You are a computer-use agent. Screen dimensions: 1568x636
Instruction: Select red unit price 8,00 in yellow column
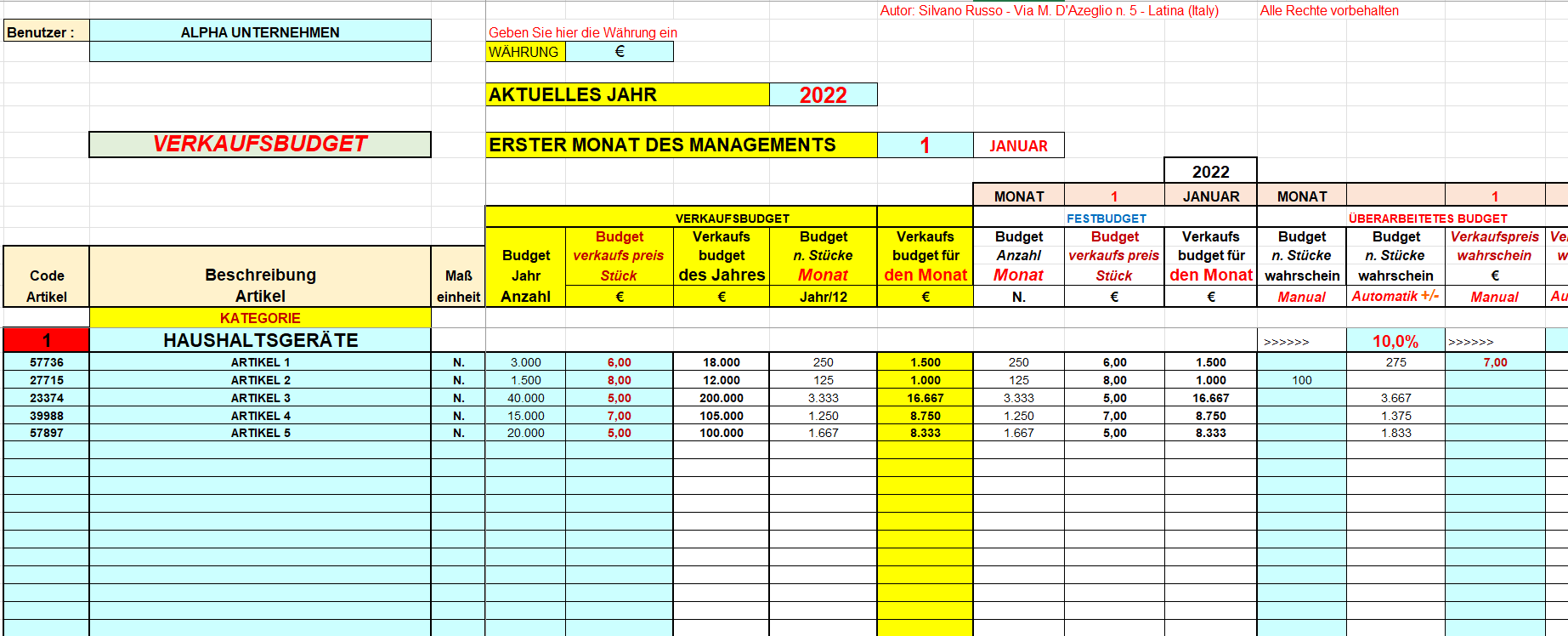620,380
